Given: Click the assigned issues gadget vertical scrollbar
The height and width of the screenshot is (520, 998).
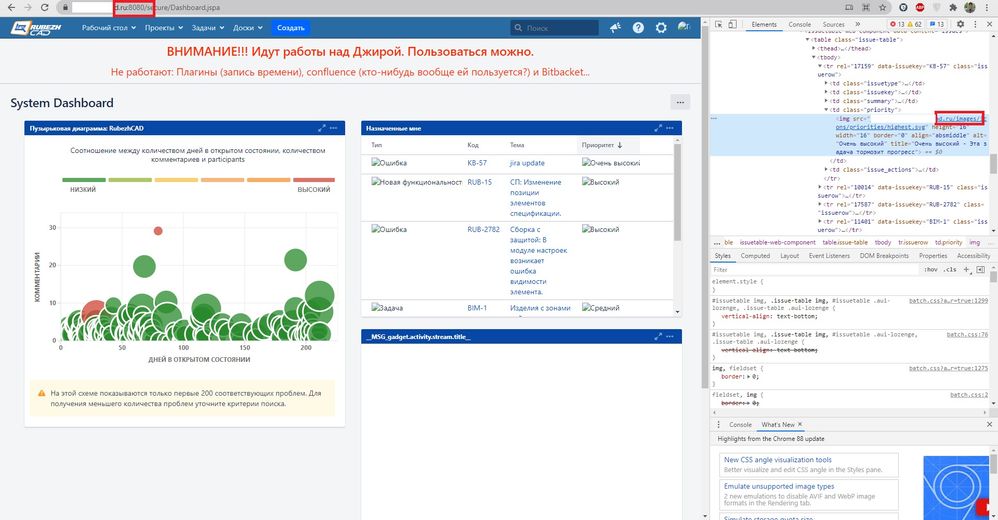Looking at the screenshot, I should 677,193.
